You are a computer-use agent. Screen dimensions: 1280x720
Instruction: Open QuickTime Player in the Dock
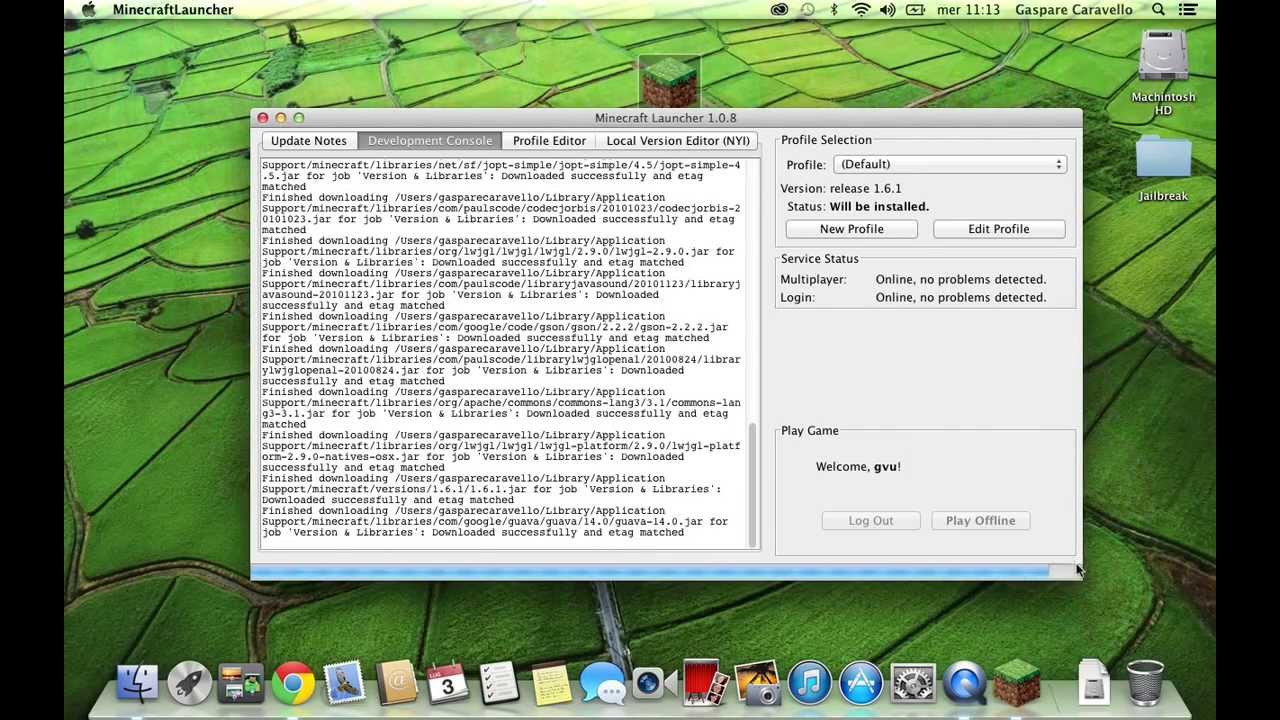965,683
